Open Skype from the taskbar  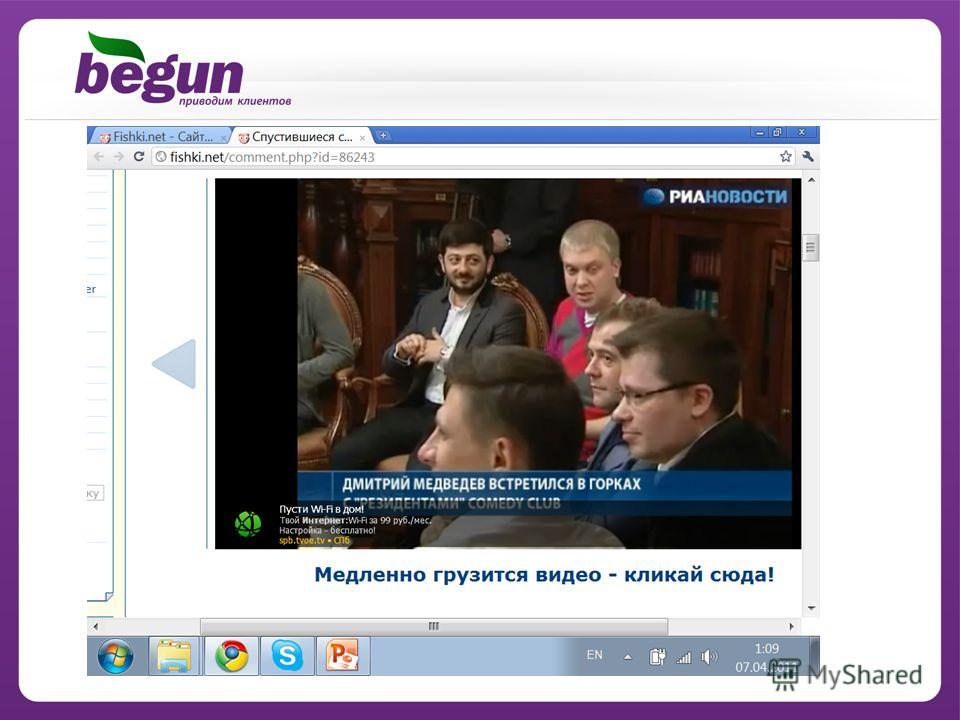pyautogui.click(x=287, y=656)
